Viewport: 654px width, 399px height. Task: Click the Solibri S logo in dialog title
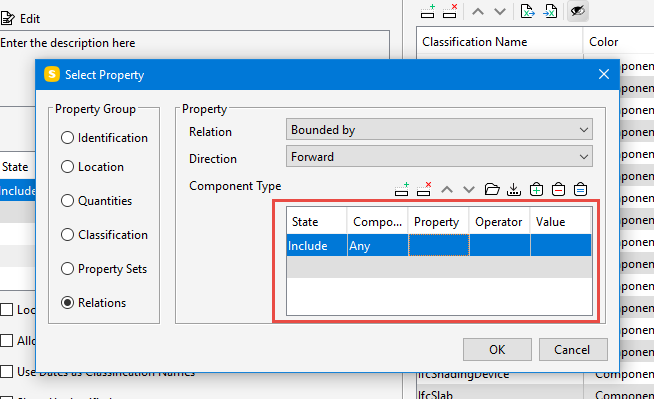tap(52, 75)
